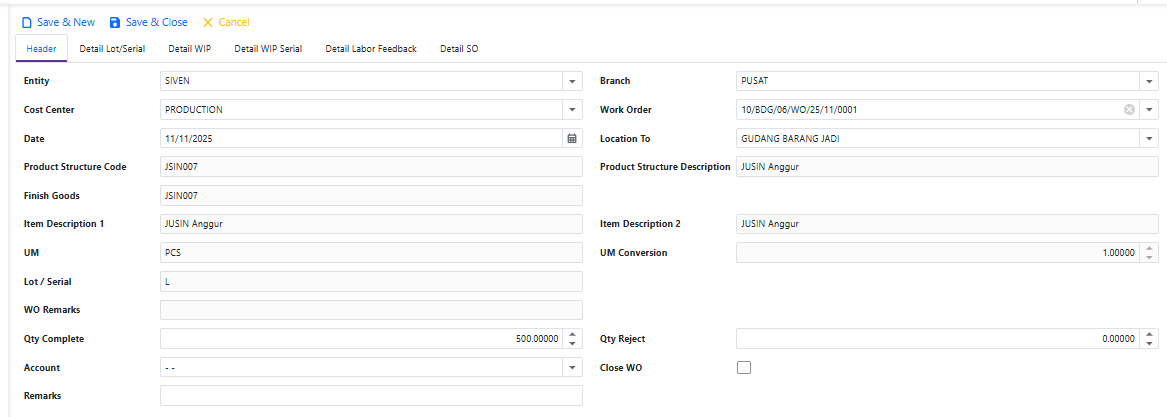1167x417 pixels.
Task: Click the Lot / Serial field showing L
Action: tap(371, 281)
